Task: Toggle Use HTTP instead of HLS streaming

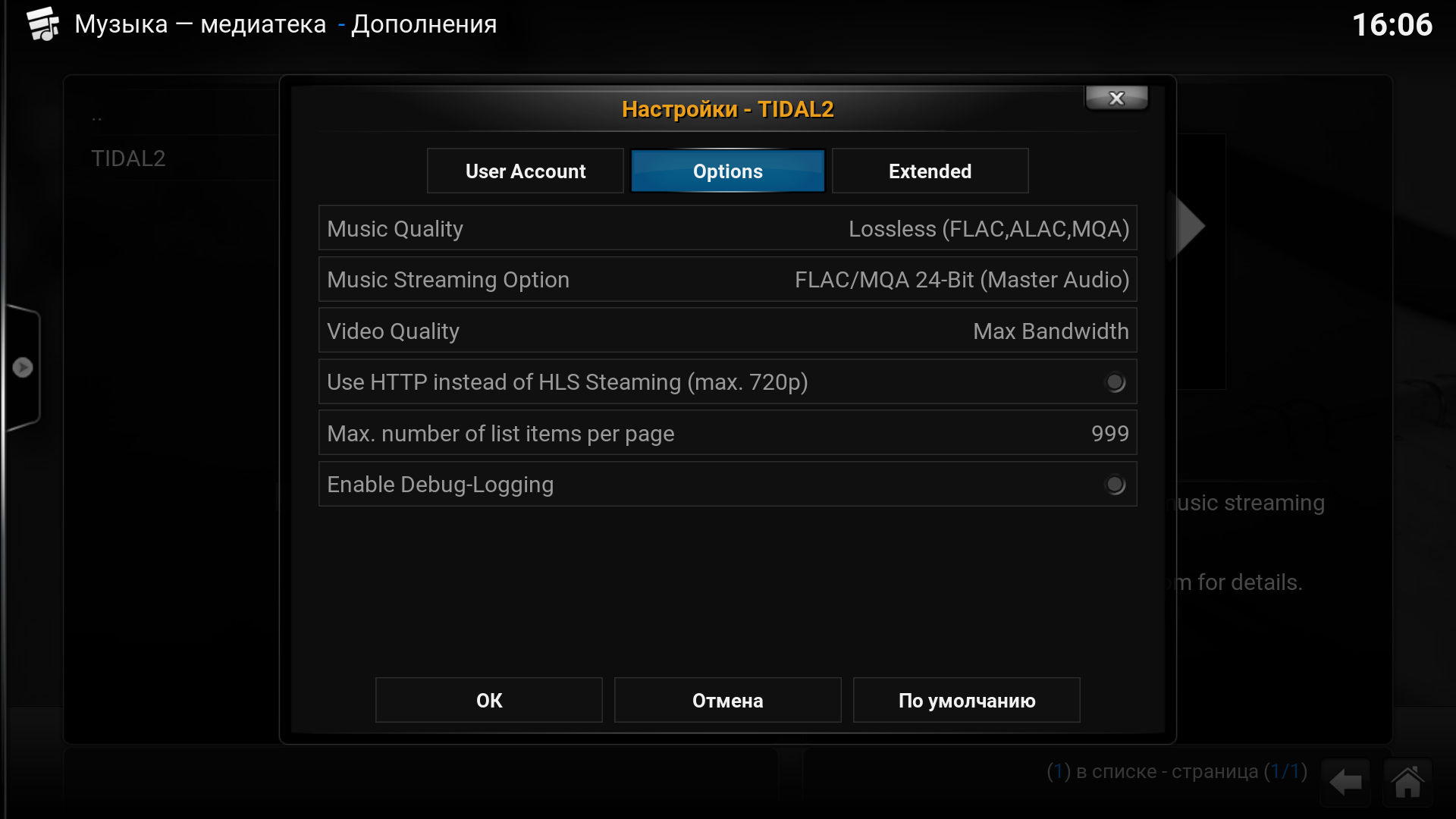Action: pos(728,382)
